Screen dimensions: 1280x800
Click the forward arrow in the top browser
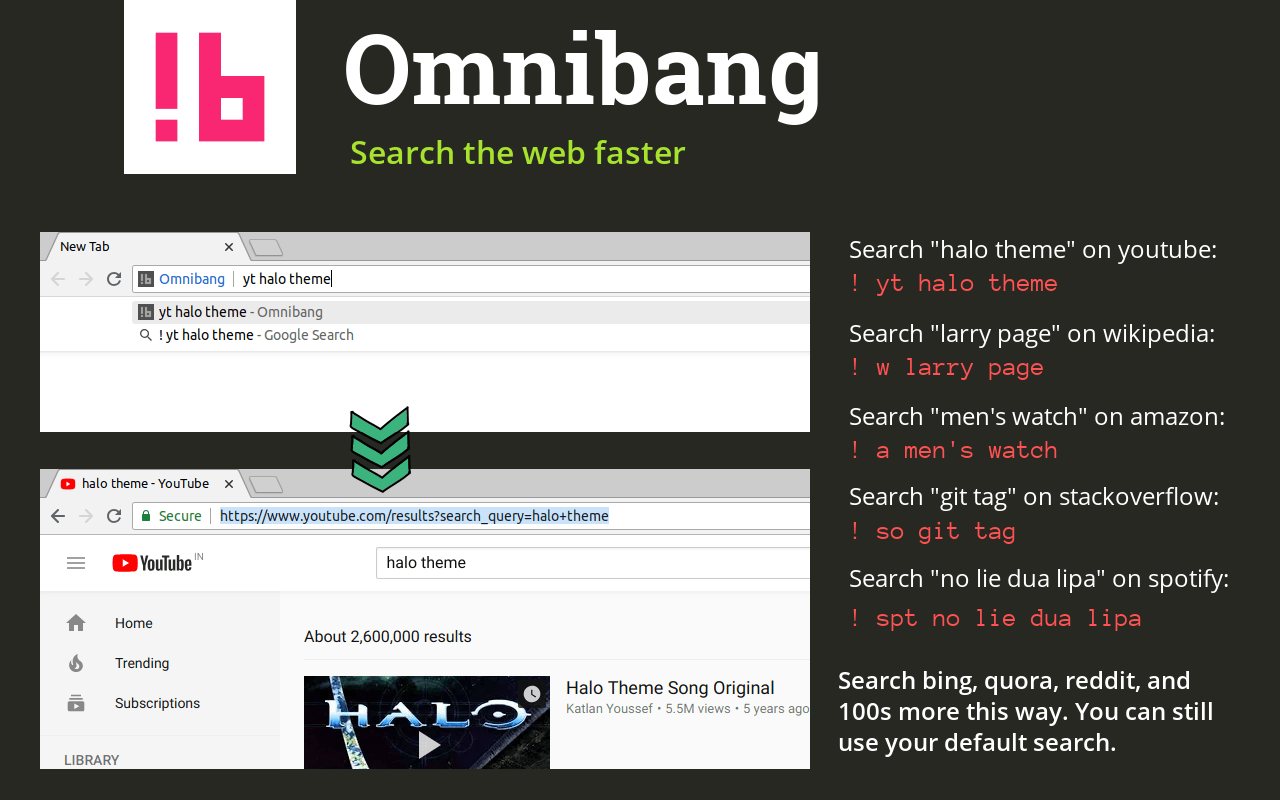[x=85, y=278]
